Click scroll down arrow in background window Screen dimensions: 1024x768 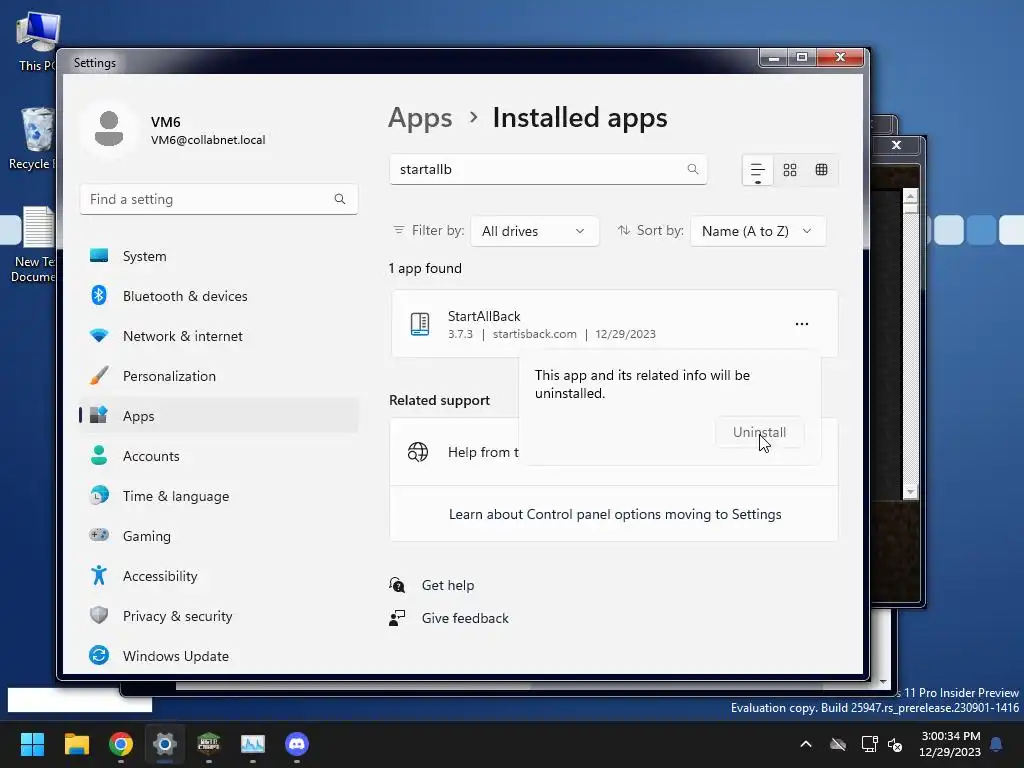(x=911, y=492)
